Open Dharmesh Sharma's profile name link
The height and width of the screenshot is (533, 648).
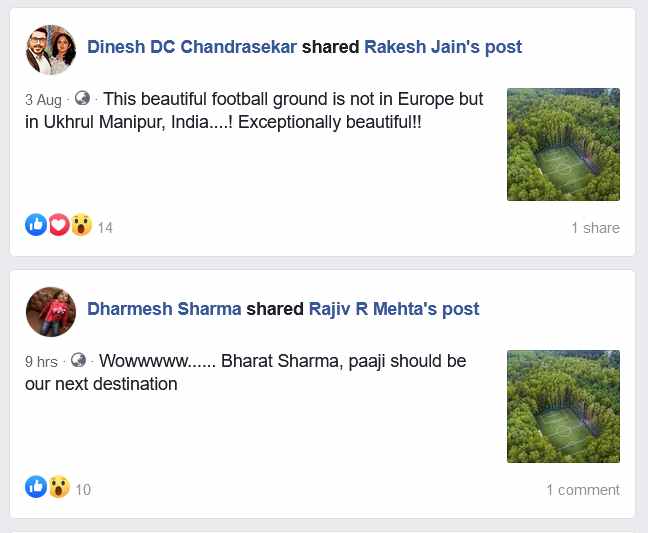pyautogui.click(x=164, y=309)
